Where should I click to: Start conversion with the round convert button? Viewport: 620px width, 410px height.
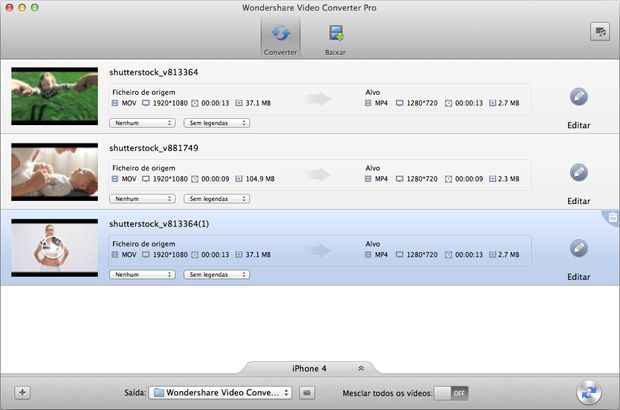coord(588,393)
